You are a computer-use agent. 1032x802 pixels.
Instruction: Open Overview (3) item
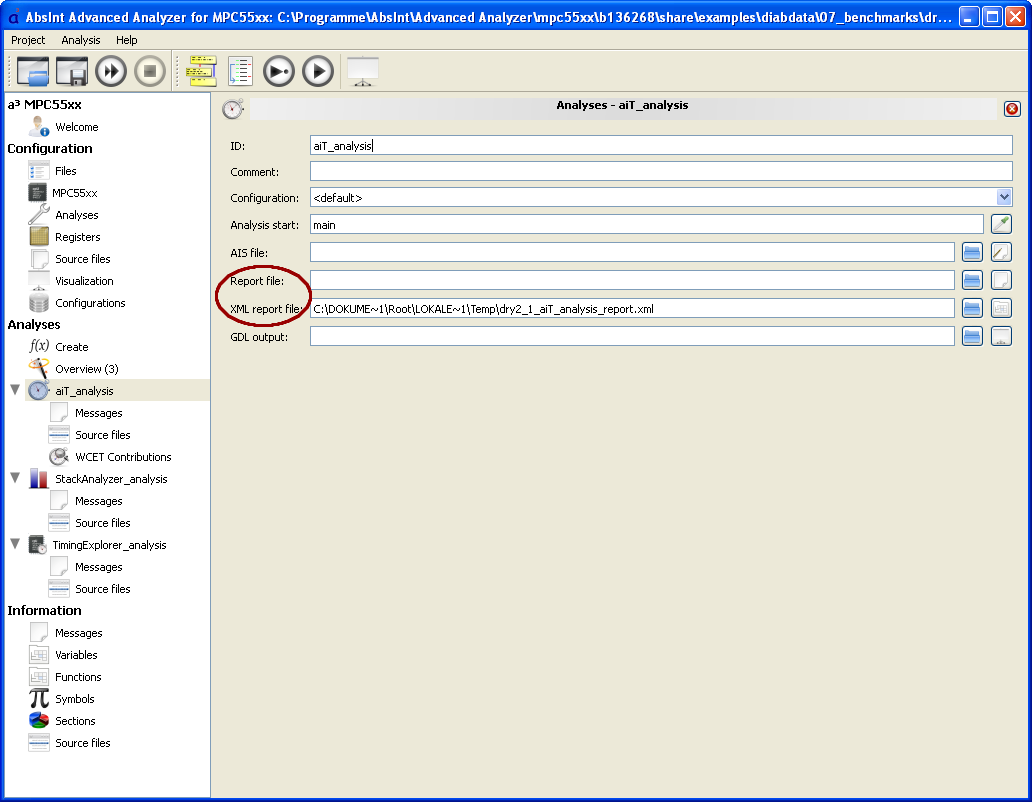tap(74, 368)
